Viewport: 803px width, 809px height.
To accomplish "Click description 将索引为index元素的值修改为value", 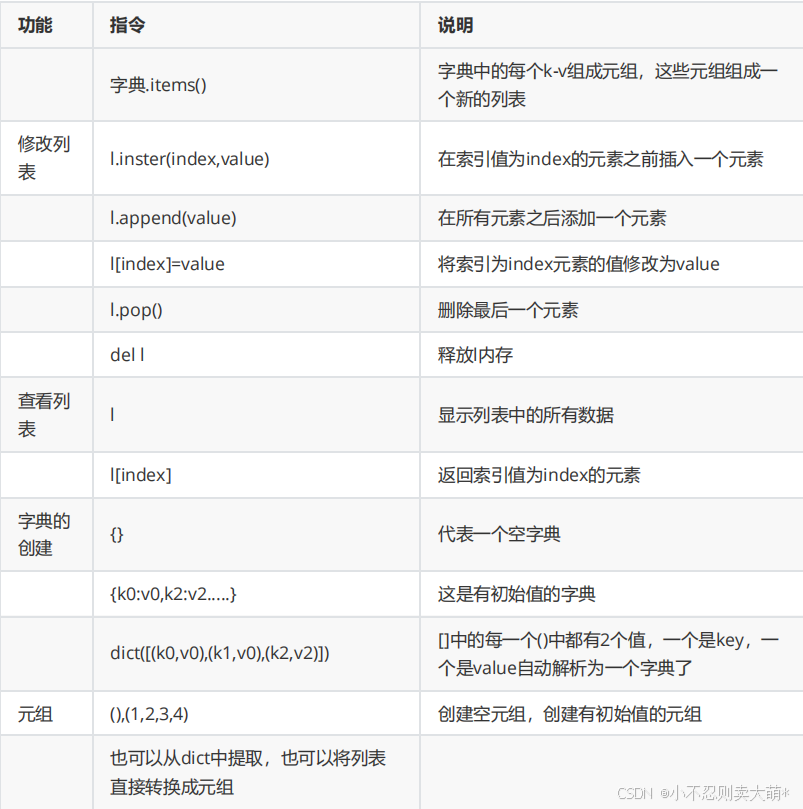I will pyautogui.click(x=579, y=264).
